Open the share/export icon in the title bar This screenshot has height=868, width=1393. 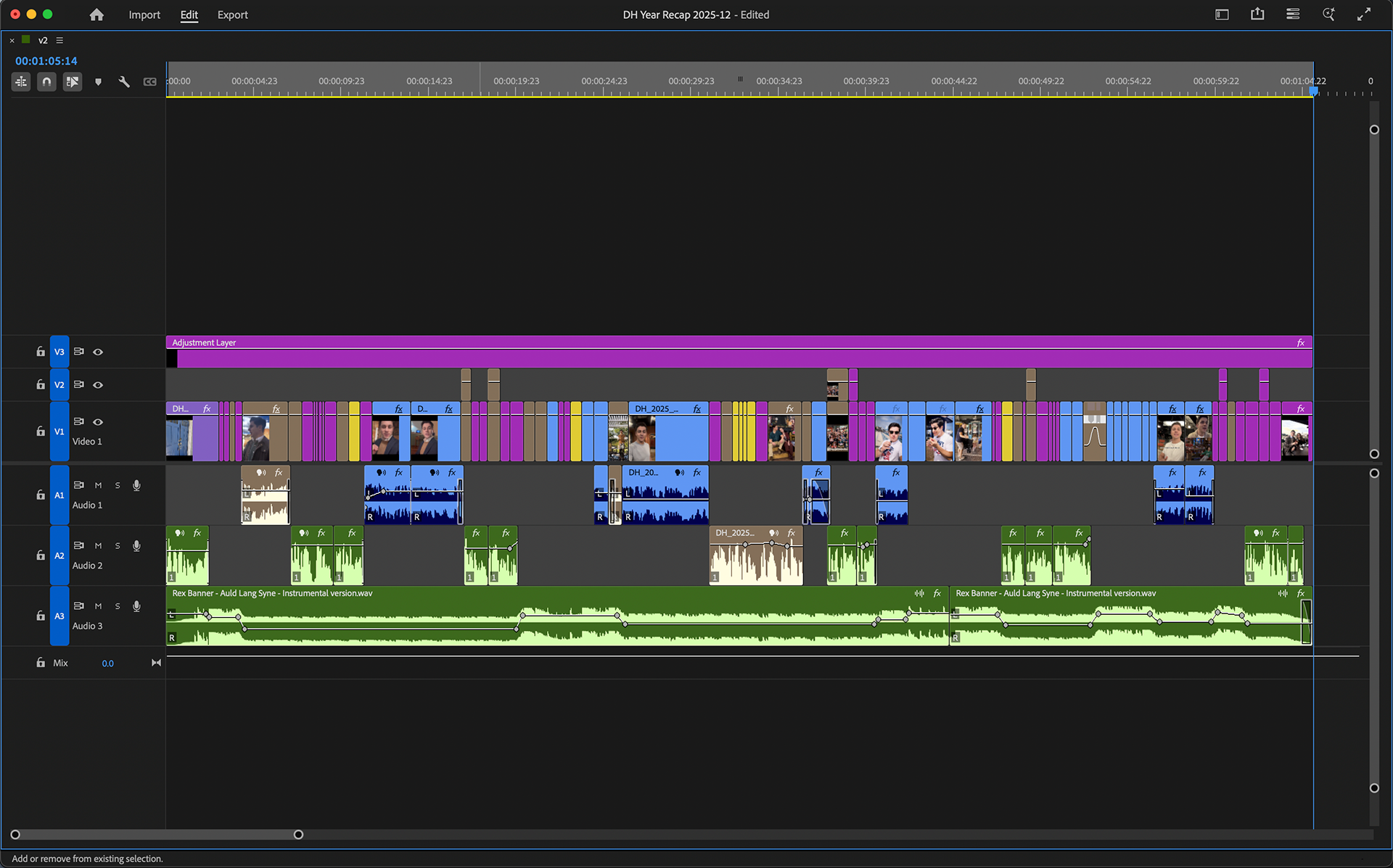pos(1257,14)
